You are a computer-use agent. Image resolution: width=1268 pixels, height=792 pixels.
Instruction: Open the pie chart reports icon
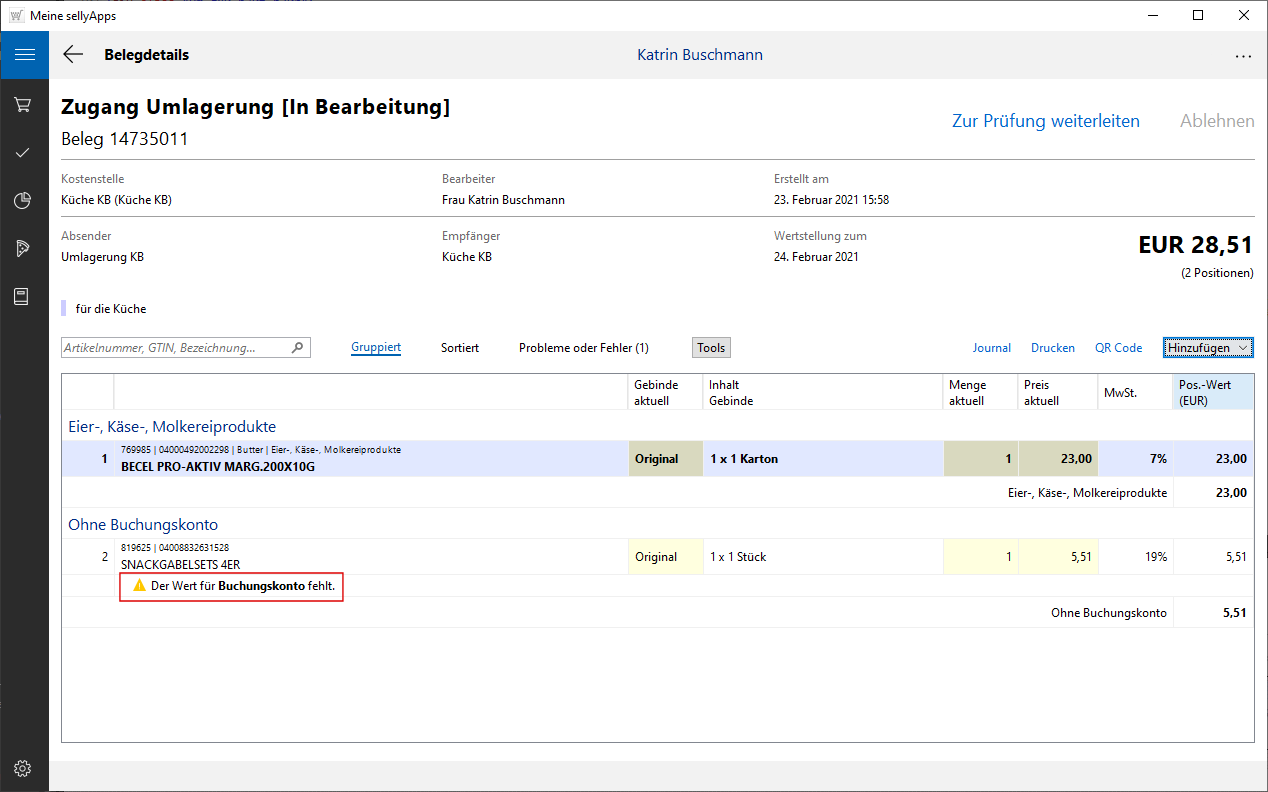point(24,201)
